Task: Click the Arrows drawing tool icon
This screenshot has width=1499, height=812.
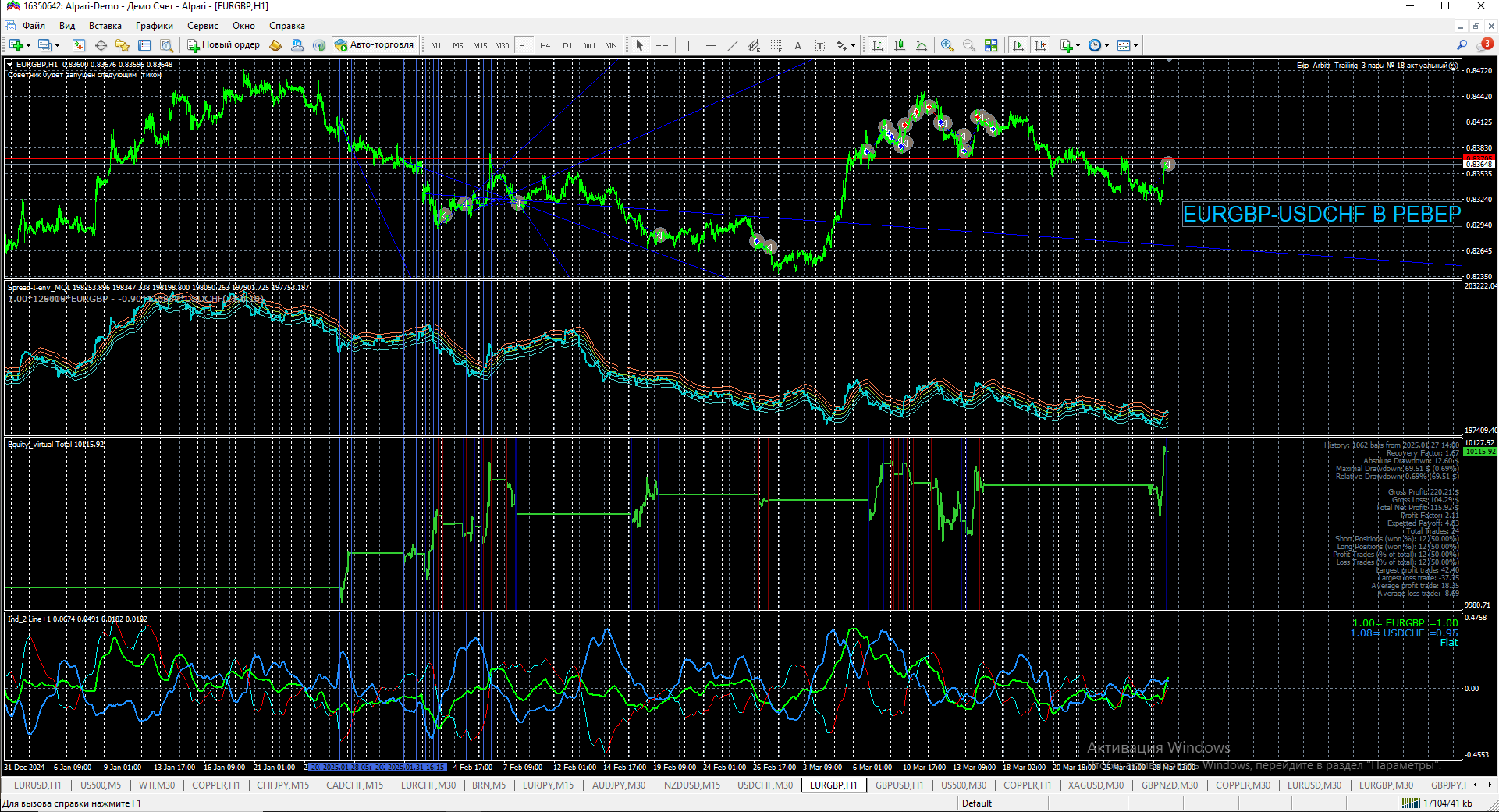Action: coord(842,45)
